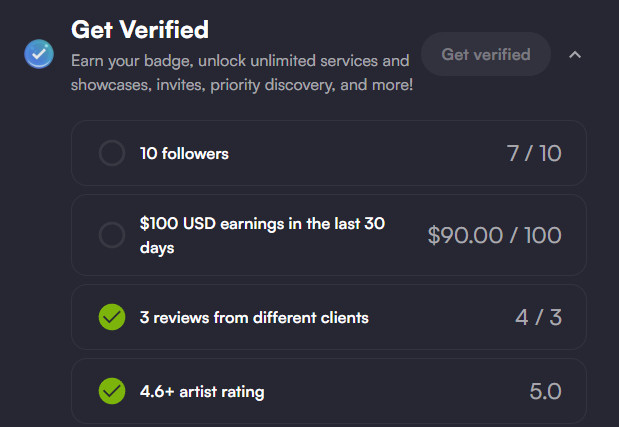Click the green checkmark beside artist rating
The image size is (619, 427).
112,391
